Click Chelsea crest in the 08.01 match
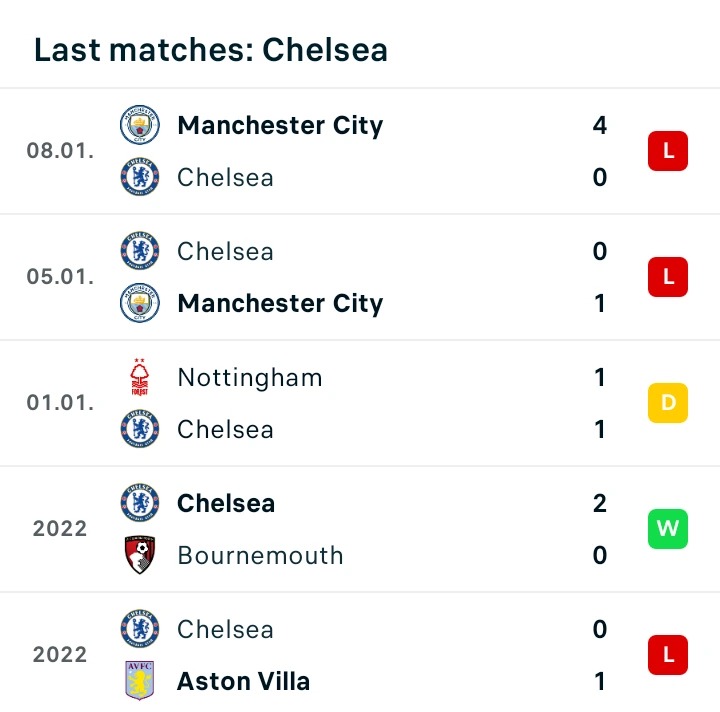This screenshot has height=712, width=720. coord(140,177)
